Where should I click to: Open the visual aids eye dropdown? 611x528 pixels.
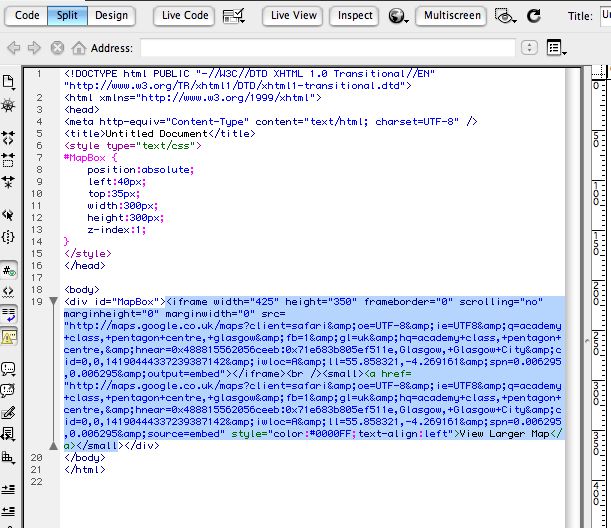[507, 16]
